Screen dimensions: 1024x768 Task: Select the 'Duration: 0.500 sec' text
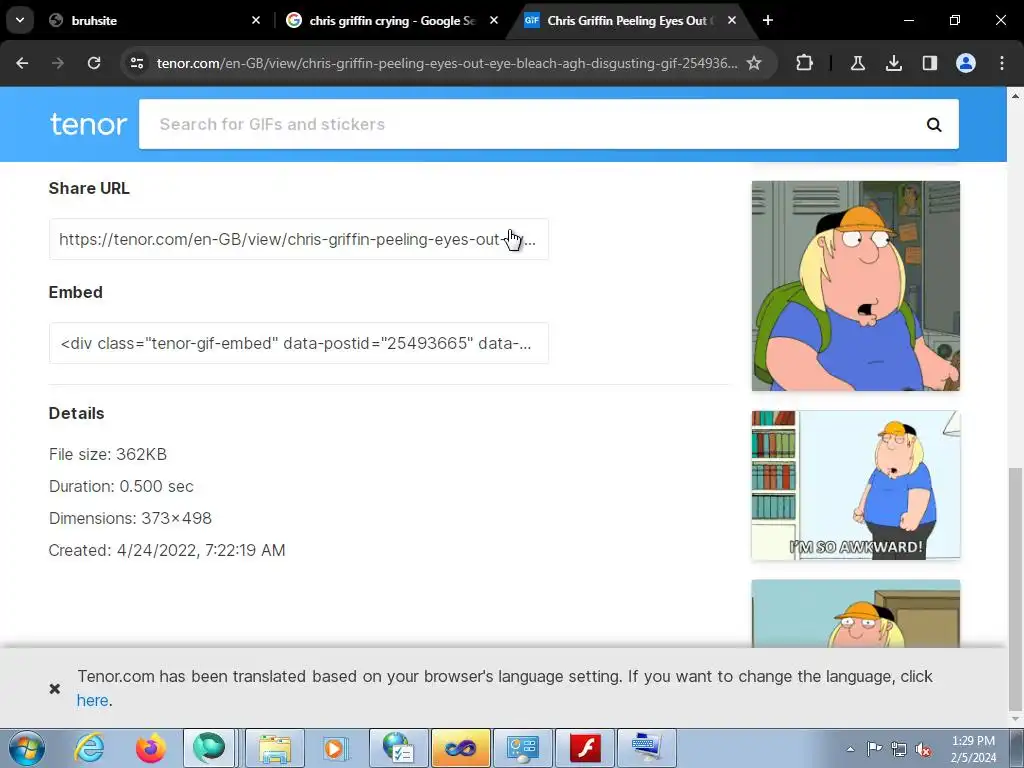tap(121, 486)
